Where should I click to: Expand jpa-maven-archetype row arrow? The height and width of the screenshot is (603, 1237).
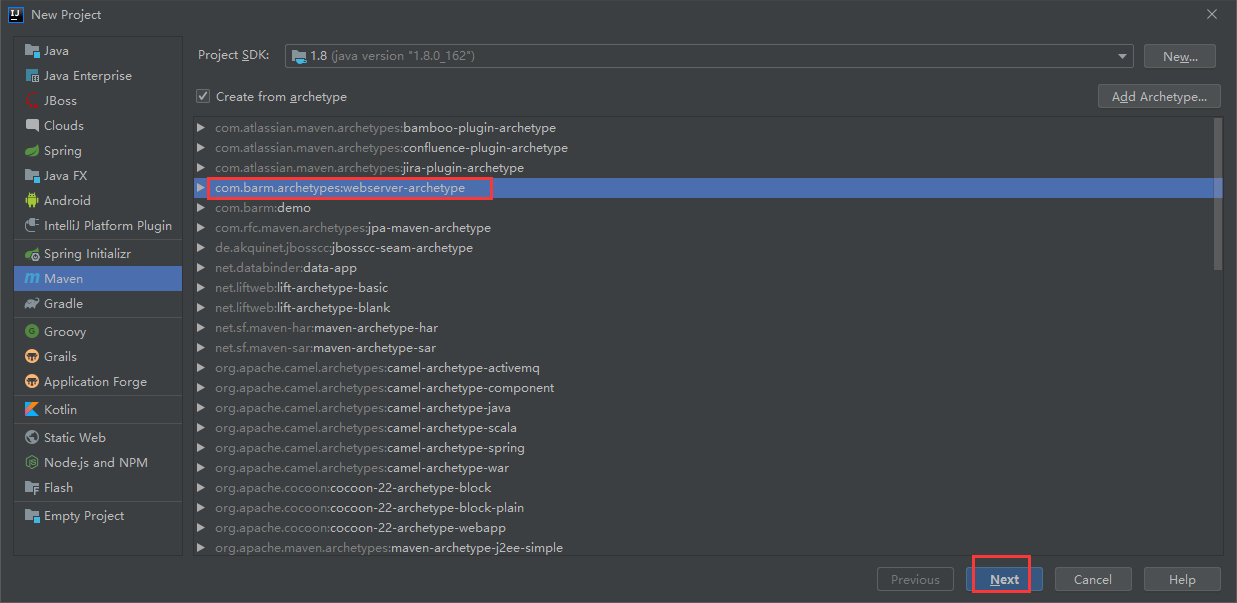201,228
